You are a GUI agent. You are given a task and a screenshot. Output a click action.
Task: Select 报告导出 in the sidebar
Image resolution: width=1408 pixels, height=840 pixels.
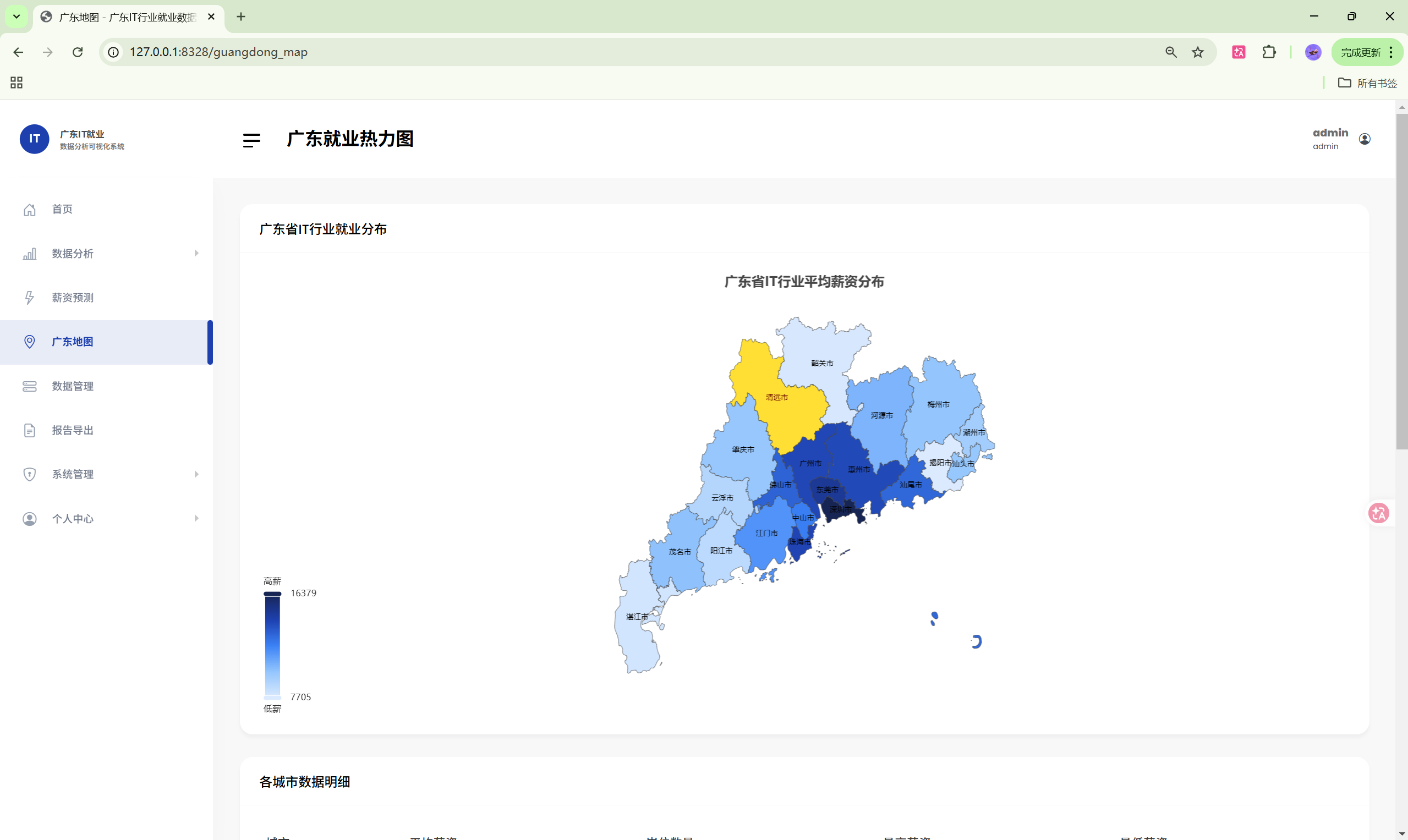(x=73, y=430)
